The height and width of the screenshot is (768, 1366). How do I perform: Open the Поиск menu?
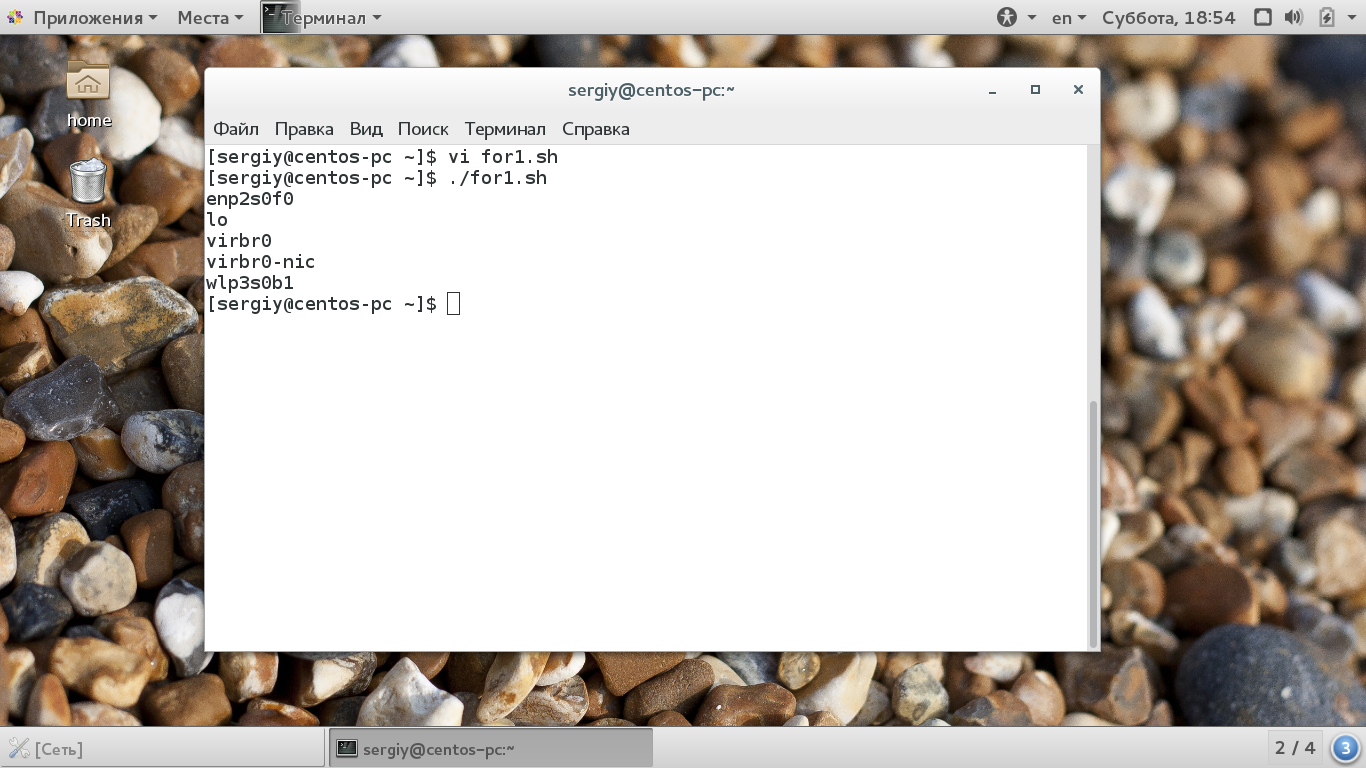point(423,129)
